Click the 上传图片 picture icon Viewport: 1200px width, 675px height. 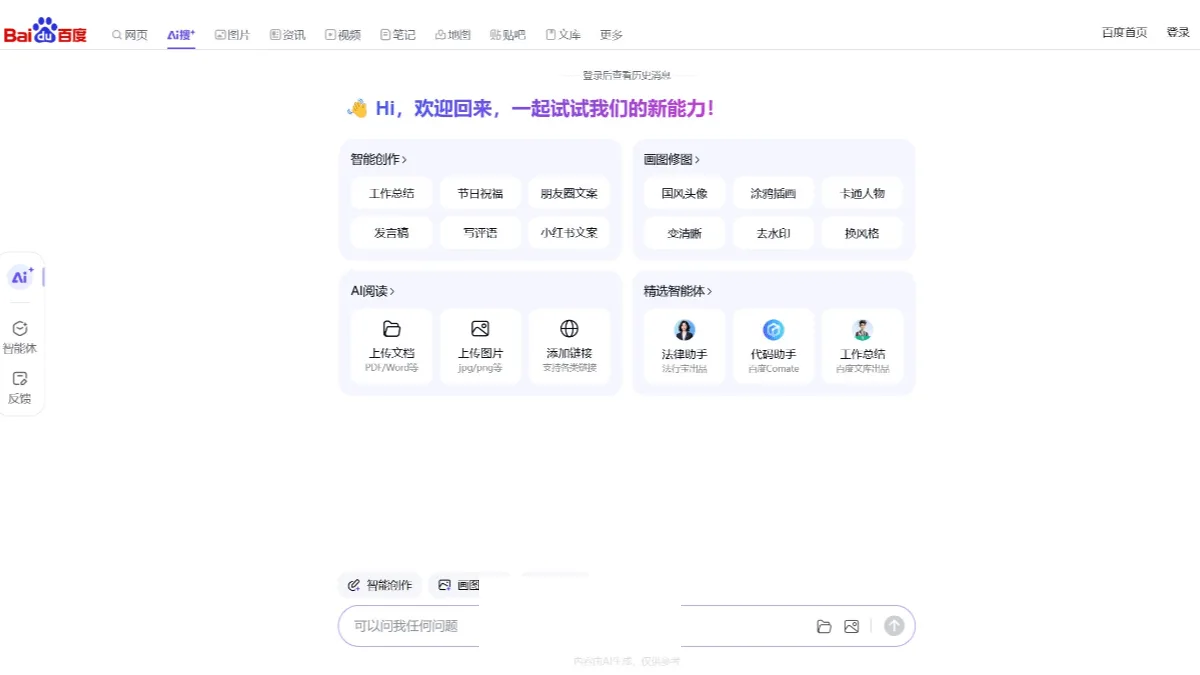[x=480, y=328]
